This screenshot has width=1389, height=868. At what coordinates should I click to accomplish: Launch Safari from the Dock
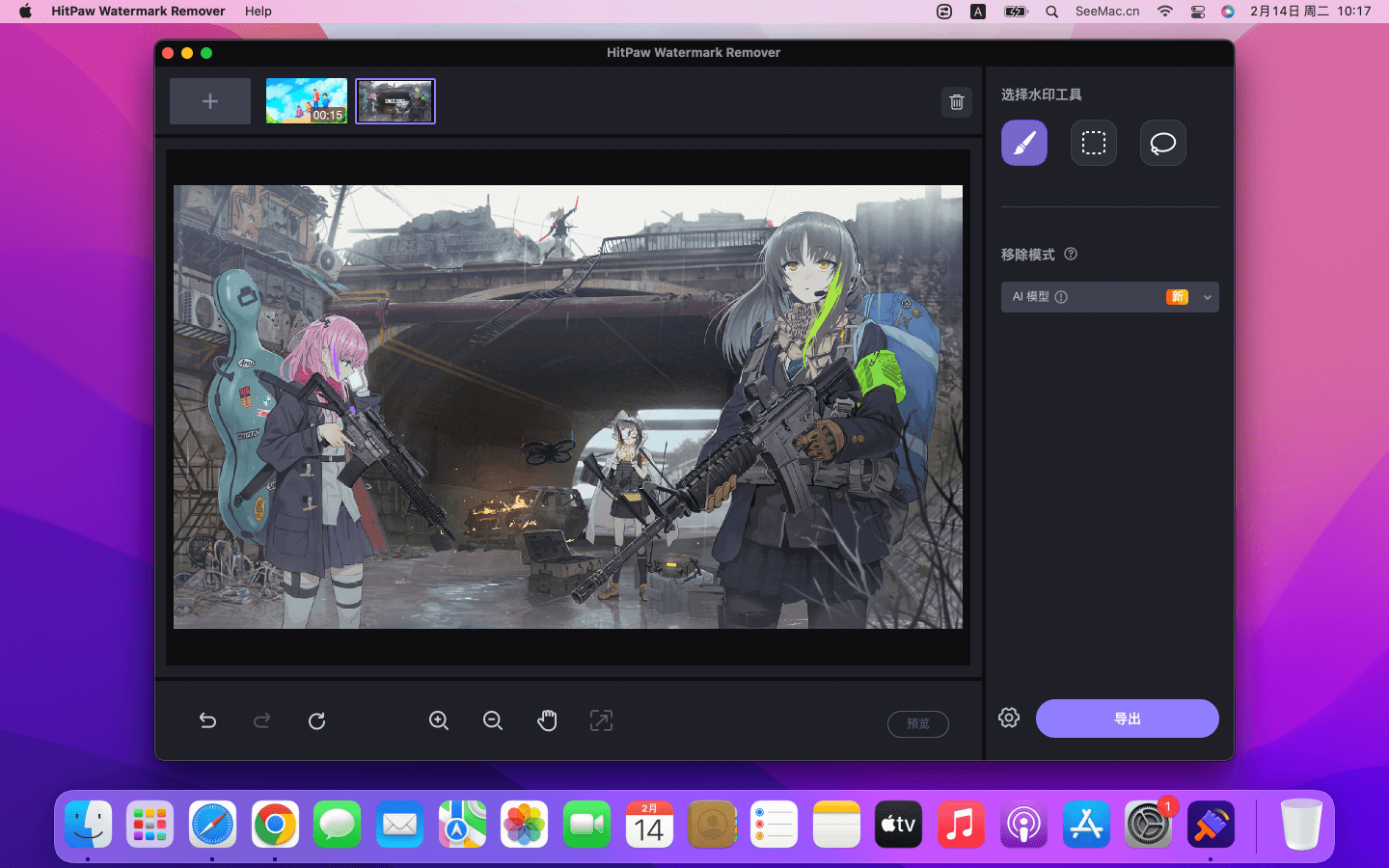pyautogui.click(x=212, y=825)
